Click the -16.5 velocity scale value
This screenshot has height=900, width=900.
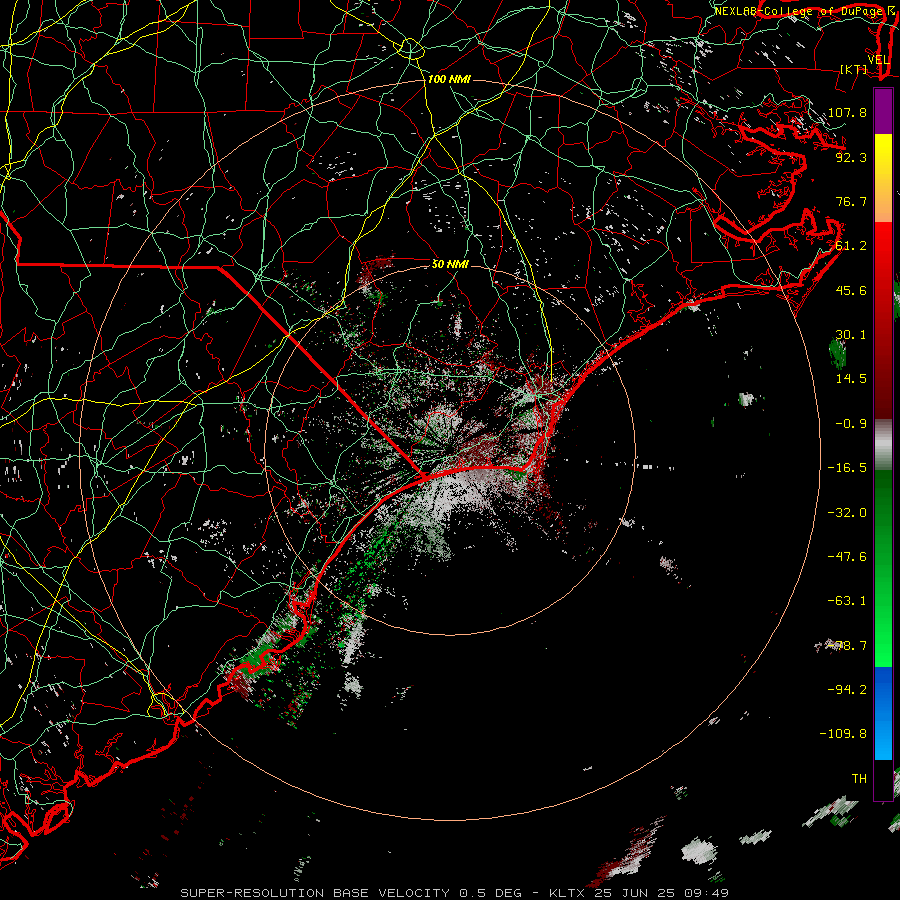pos(847,468)
